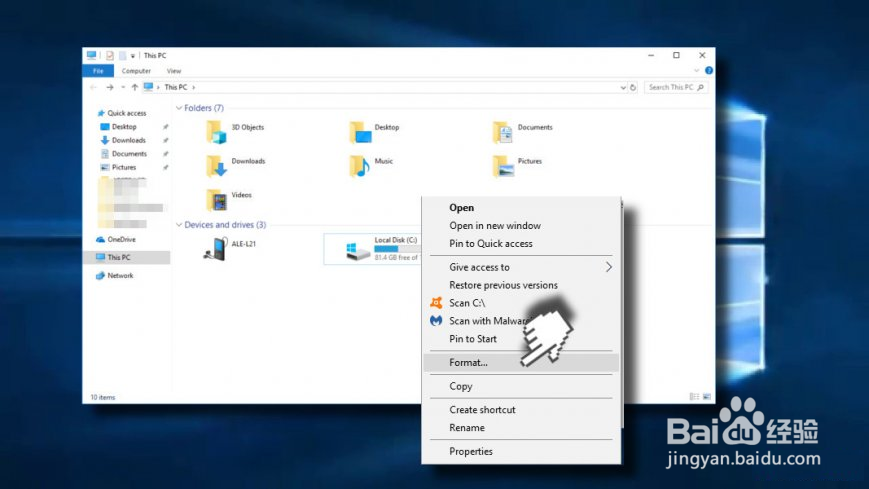The height and width of the screenshot is (489, 869).
Task: Select Desktop in the navigation pane
Action: tap(124, 127)
